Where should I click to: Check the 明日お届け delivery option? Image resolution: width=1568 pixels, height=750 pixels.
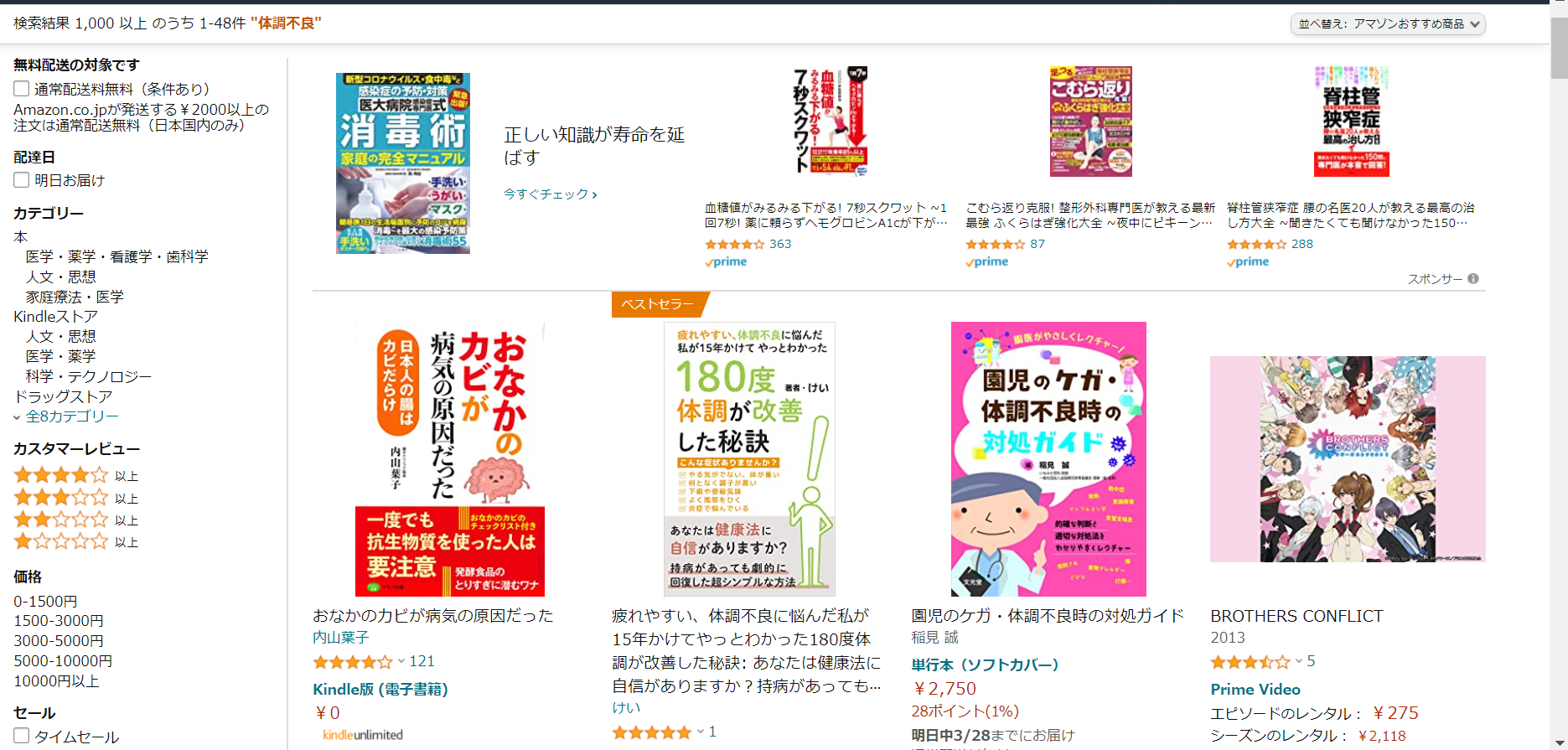coord(22,180)
